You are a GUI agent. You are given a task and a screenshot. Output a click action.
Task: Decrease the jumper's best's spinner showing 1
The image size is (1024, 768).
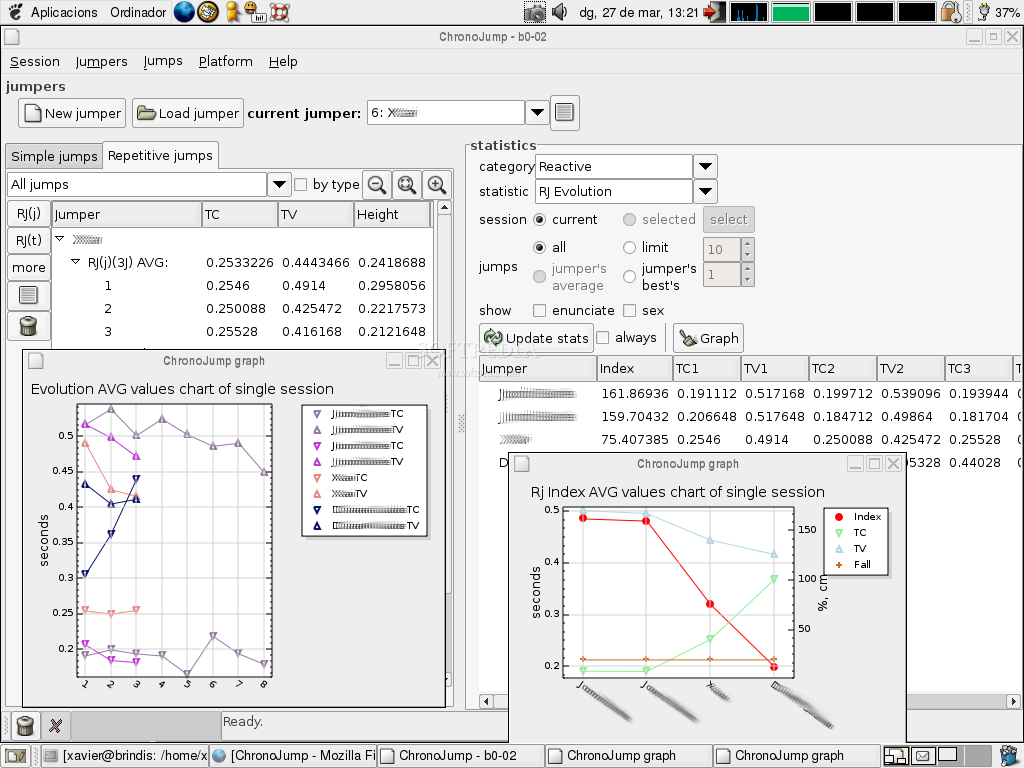point(748,280)
